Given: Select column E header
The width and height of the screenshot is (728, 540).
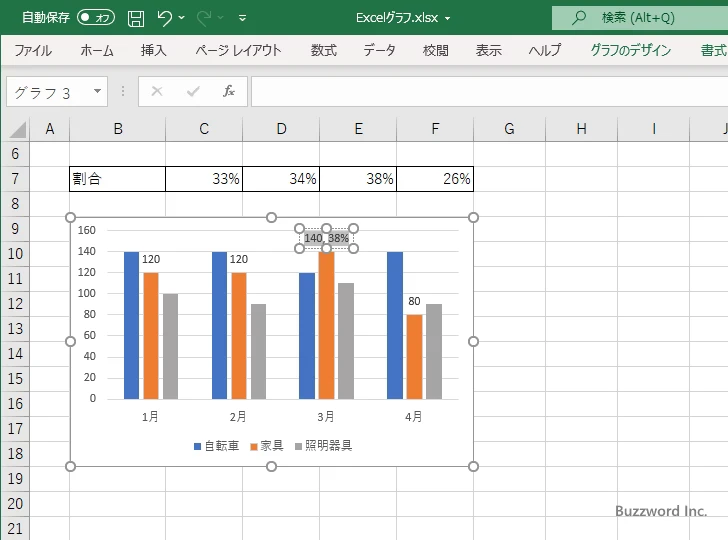Looking at the screenshot, I should (x=358, y=129).
